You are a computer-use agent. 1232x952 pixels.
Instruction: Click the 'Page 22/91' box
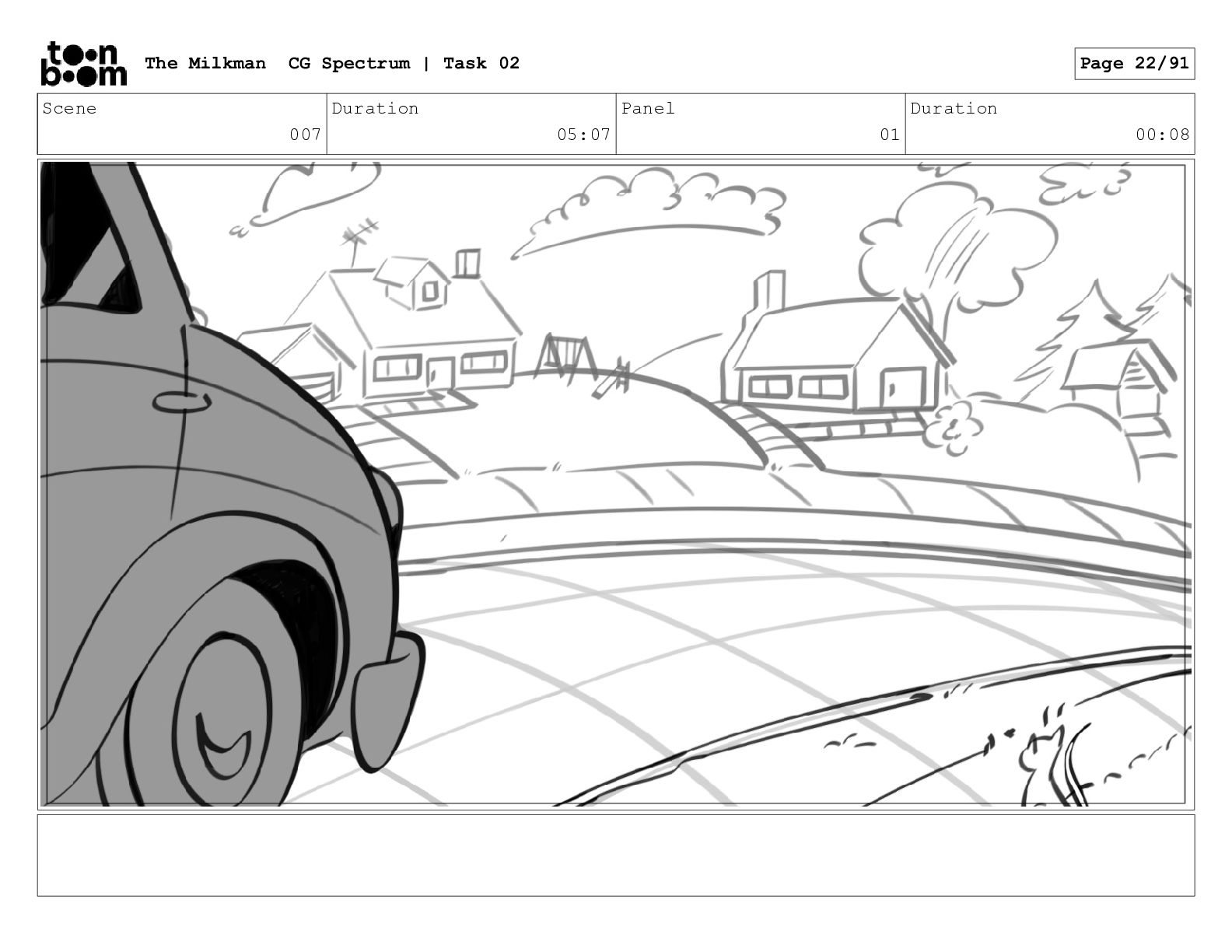[x=1135, y=64]
